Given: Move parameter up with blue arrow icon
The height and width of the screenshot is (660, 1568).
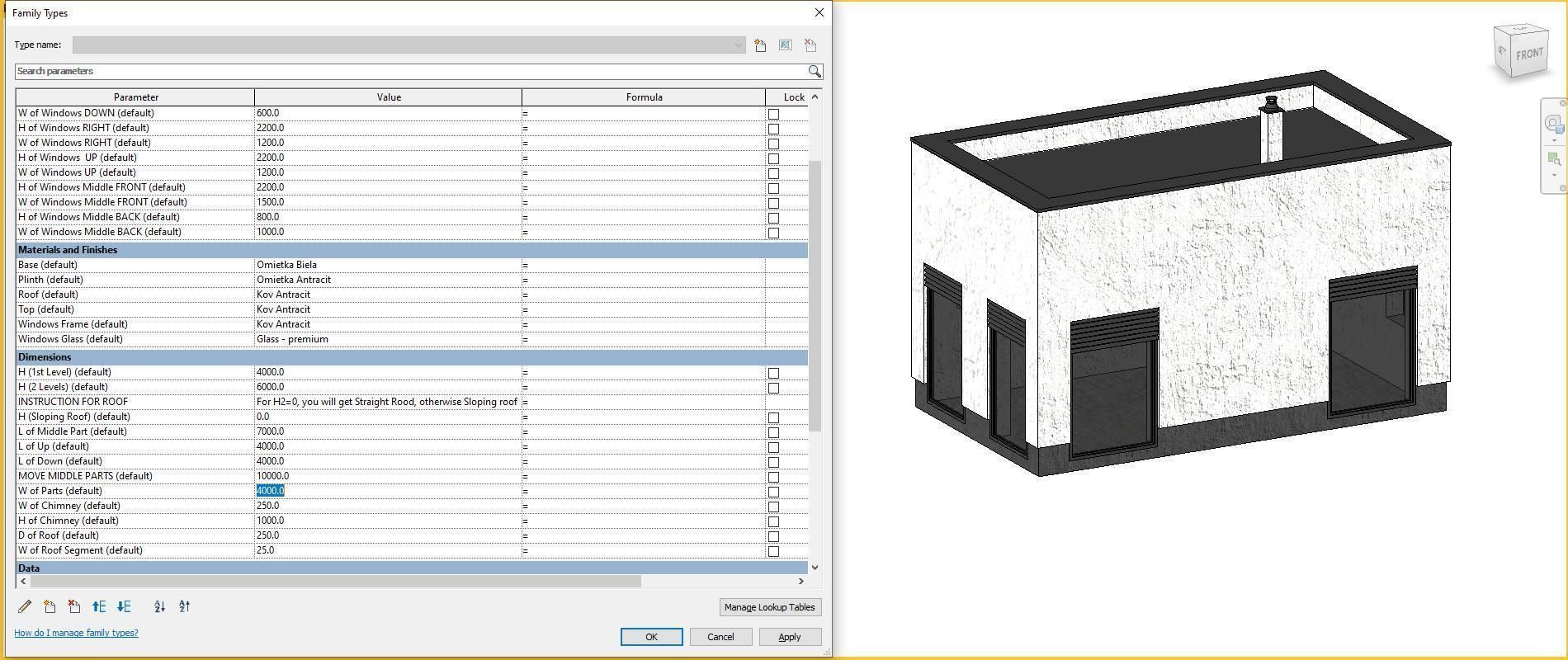Looking at the screenshot, I should click(x=99, y=606).
